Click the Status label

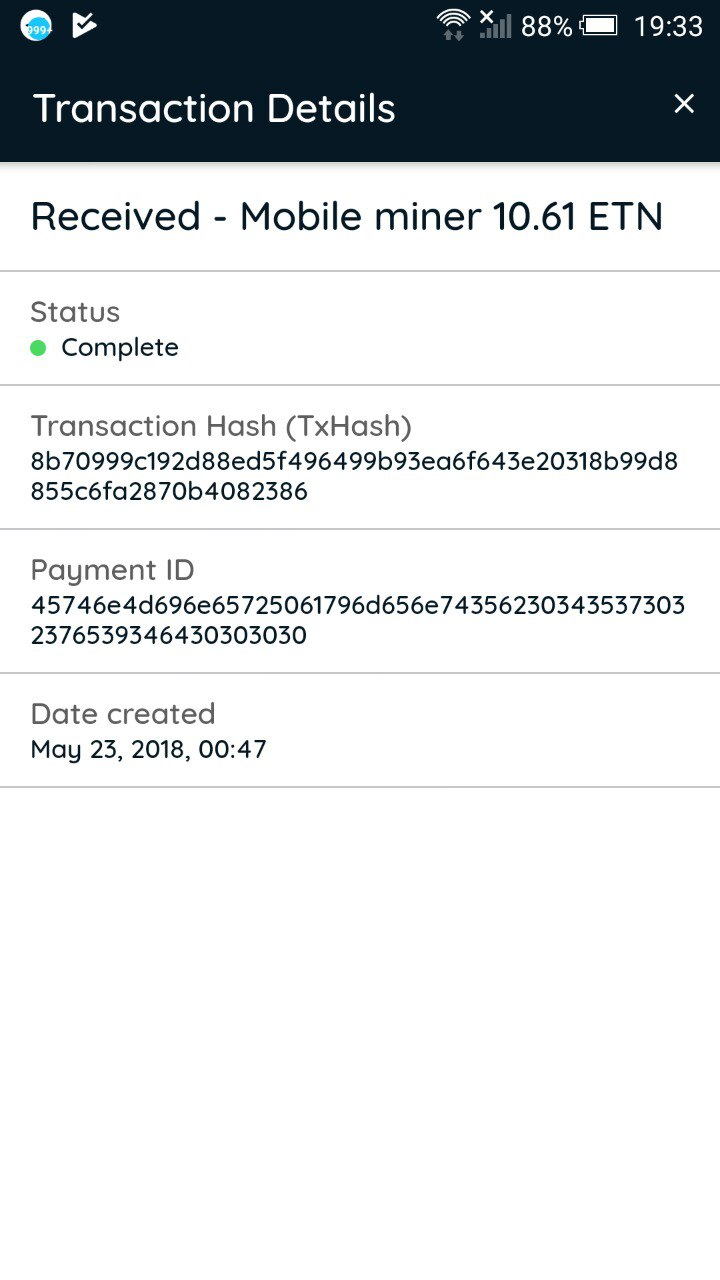[x=75, y=312]
